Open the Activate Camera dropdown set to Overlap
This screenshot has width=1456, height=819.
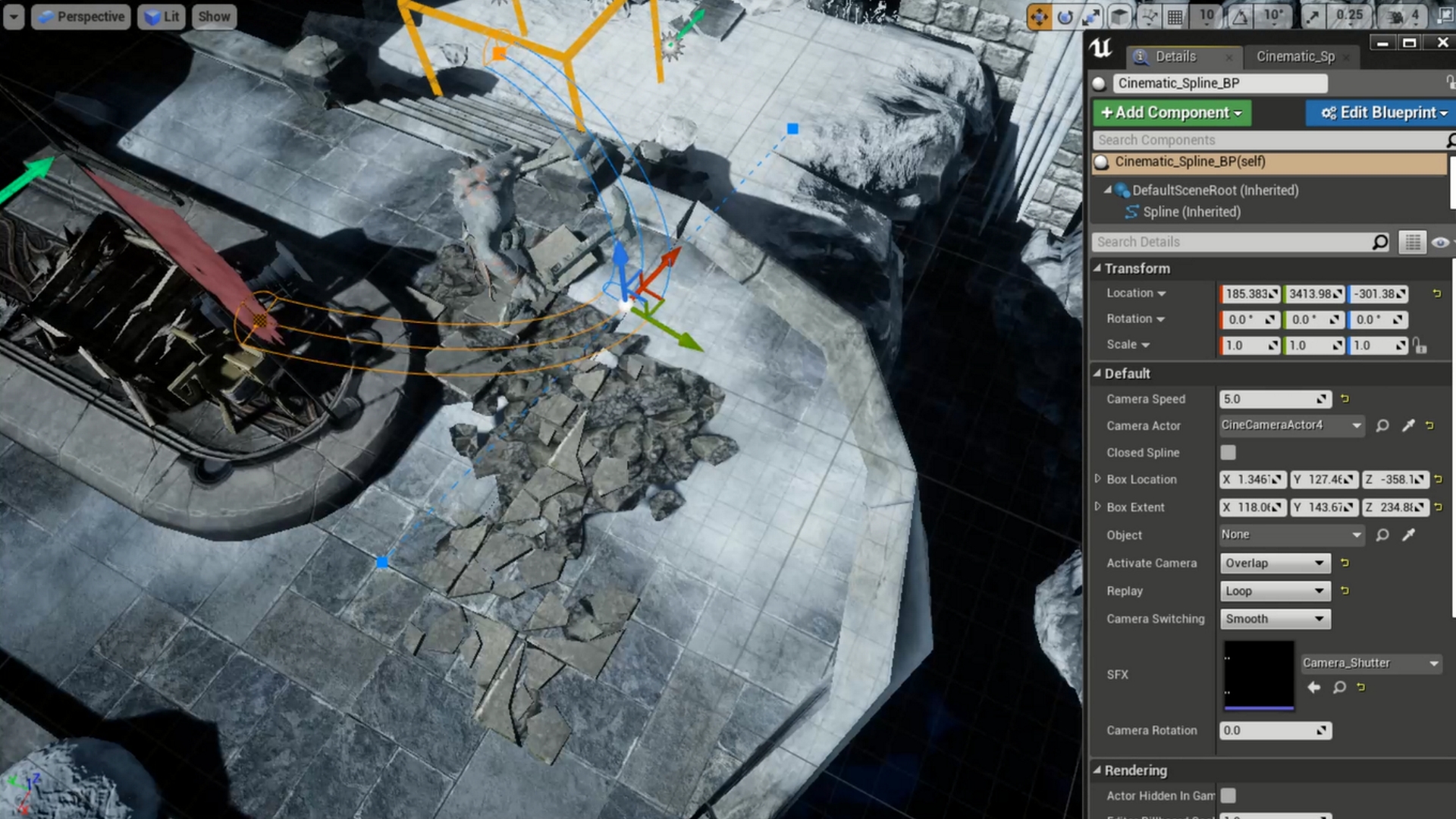pyautogui.click(x=1274, y=563)
